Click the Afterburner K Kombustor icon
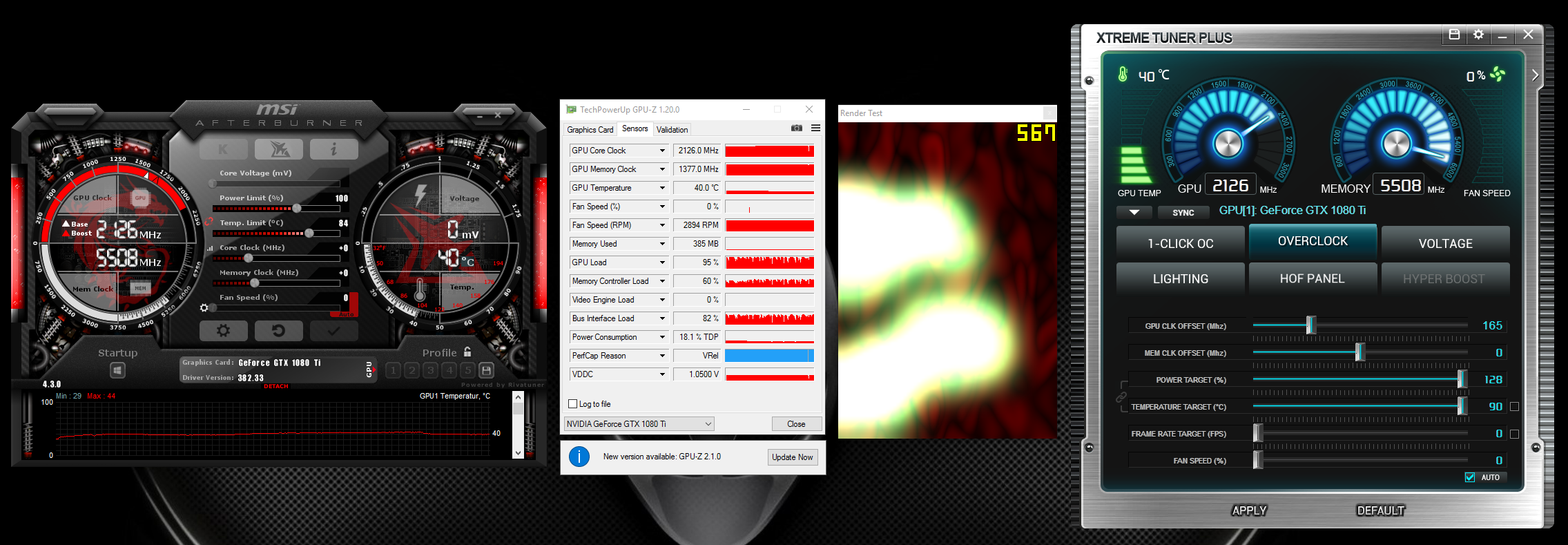1568x545 pixels. [223, 149]
